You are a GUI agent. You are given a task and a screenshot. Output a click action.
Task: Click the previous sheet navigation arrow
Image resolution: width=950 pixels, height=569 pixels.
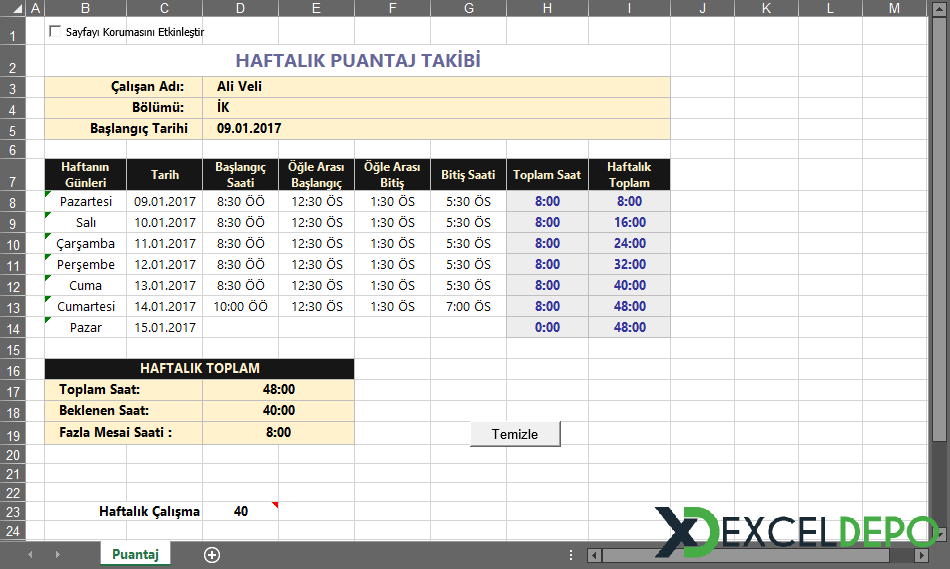click(30, 554)
